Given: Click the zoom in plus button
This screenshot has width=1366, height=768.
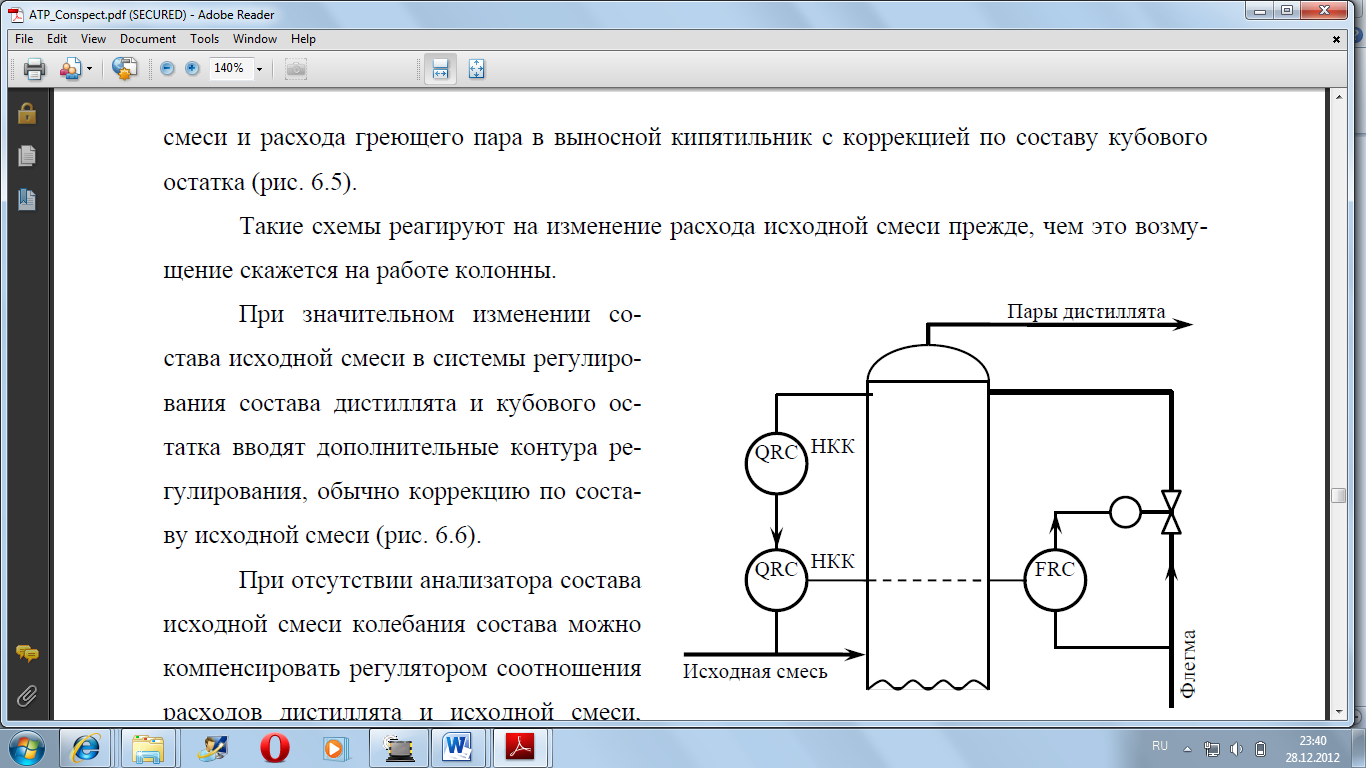Looking at the screenshot, I should pyautogui.click(x=192, y=69).
